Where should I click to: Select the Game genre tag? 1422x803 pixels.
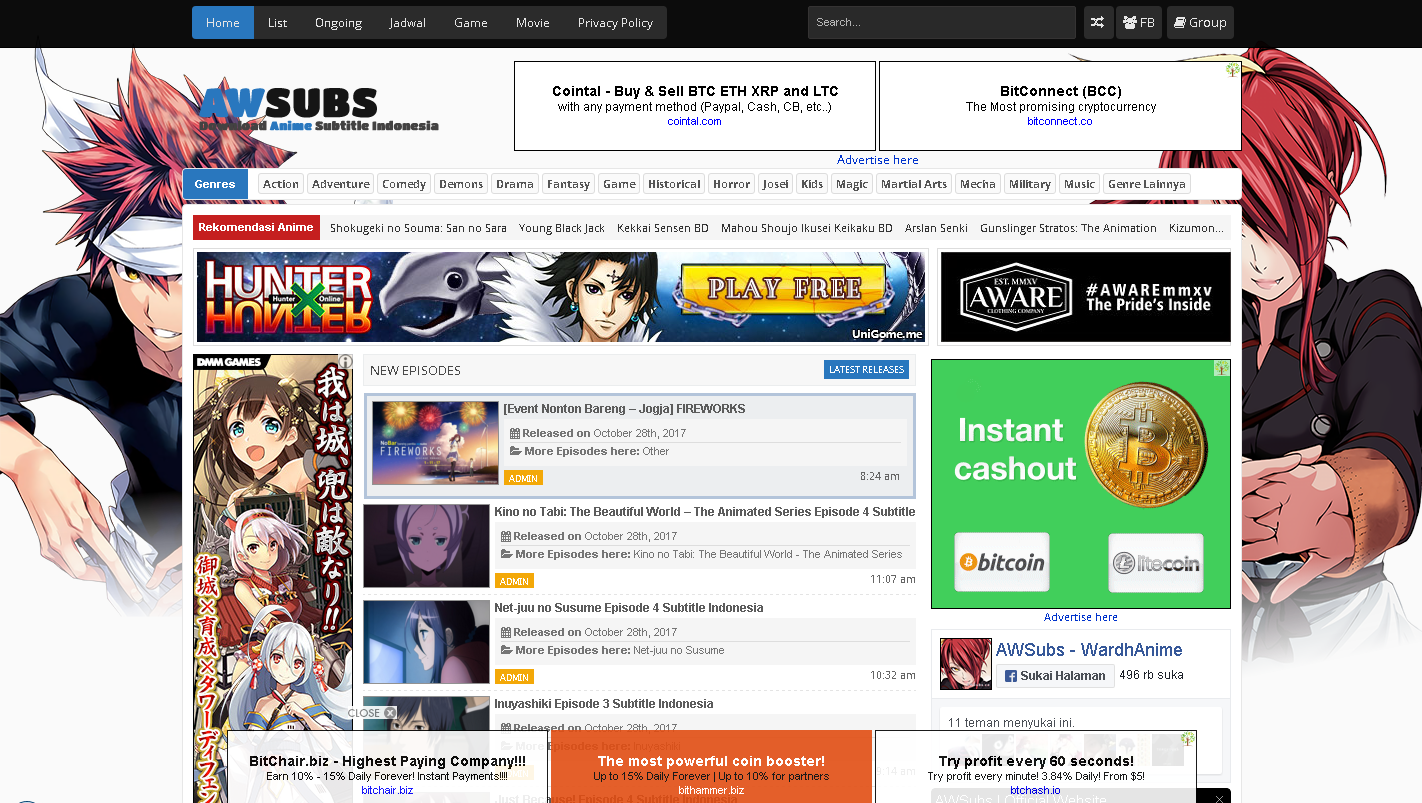point(619,184)
